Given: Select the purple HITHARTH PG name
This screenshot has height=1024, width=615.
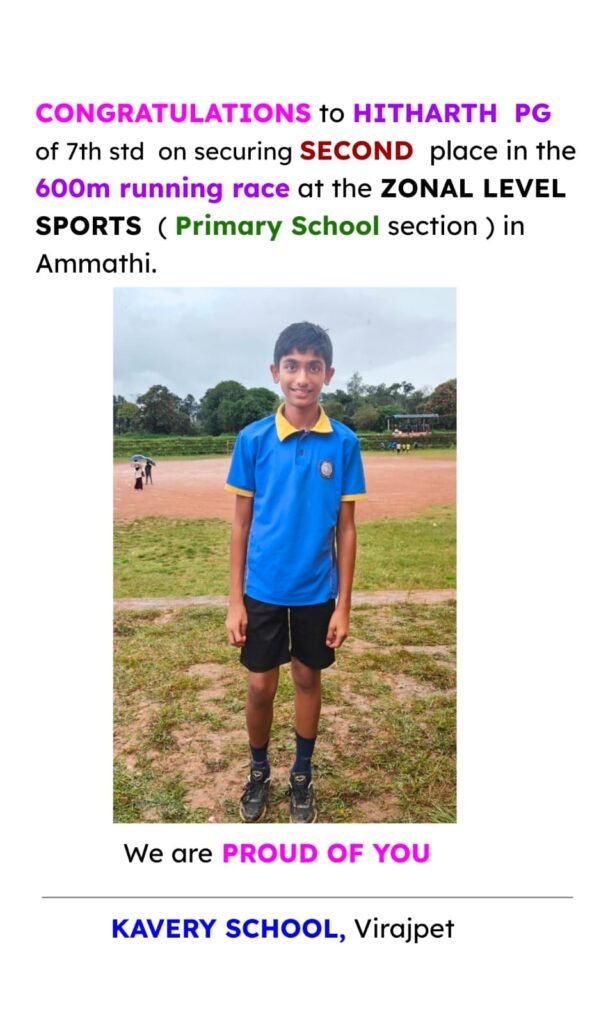Looking at the screenshot, I should 452,113.
